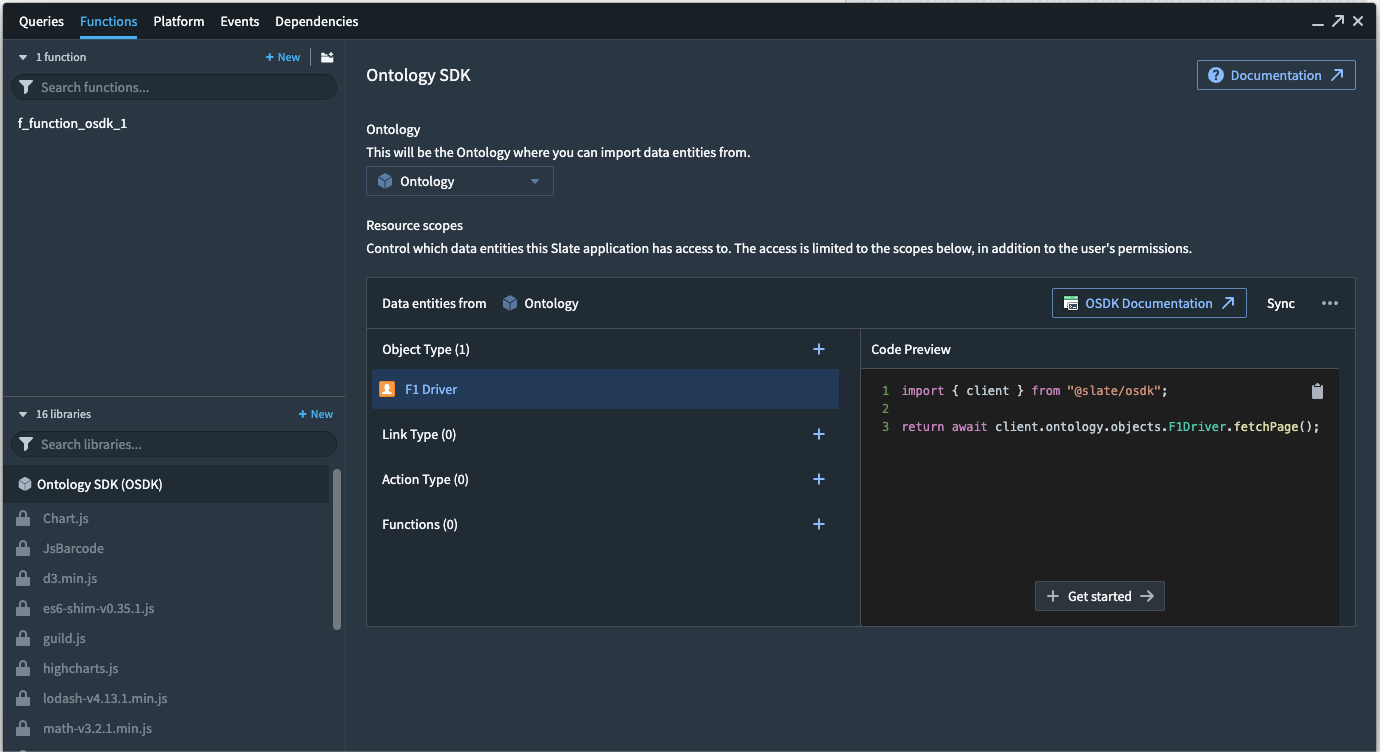Add an Object Type with plus icon
Image resolution: width=1380 pixels, height=752 pixels.
click(819, 349)
